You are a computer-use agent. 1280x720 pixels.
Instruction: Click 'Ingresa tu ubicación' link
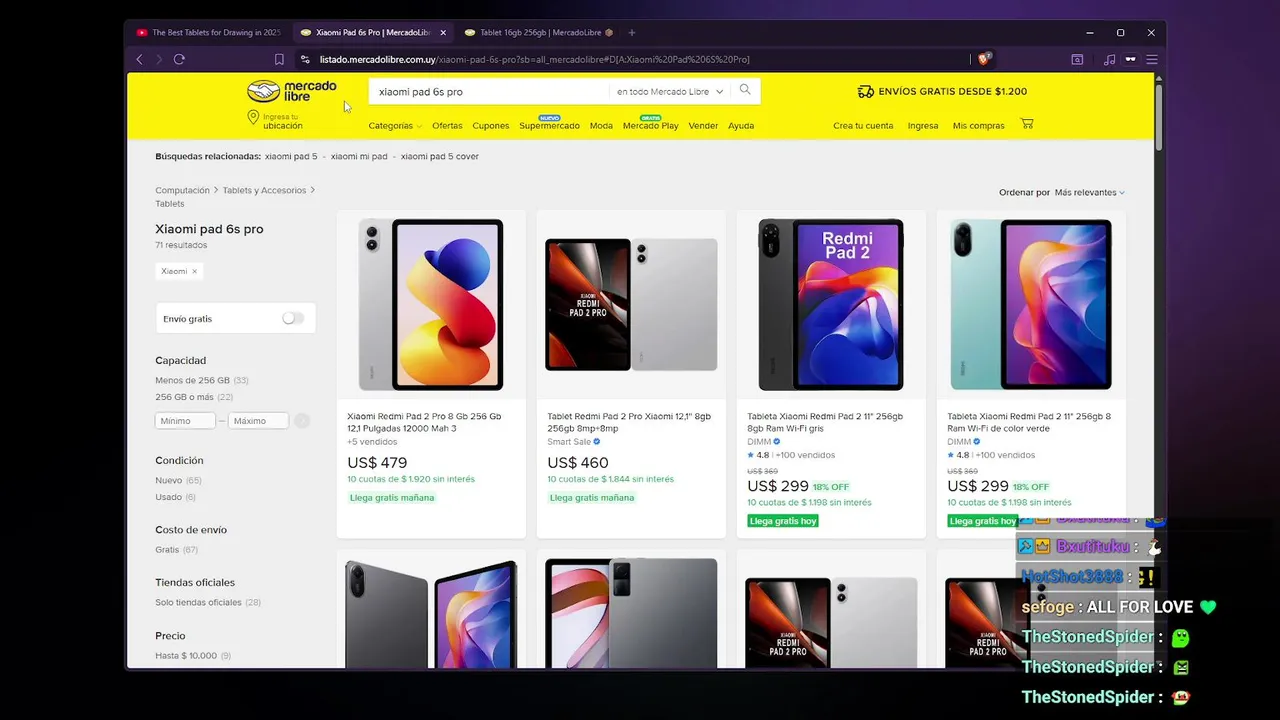point(282,121)
